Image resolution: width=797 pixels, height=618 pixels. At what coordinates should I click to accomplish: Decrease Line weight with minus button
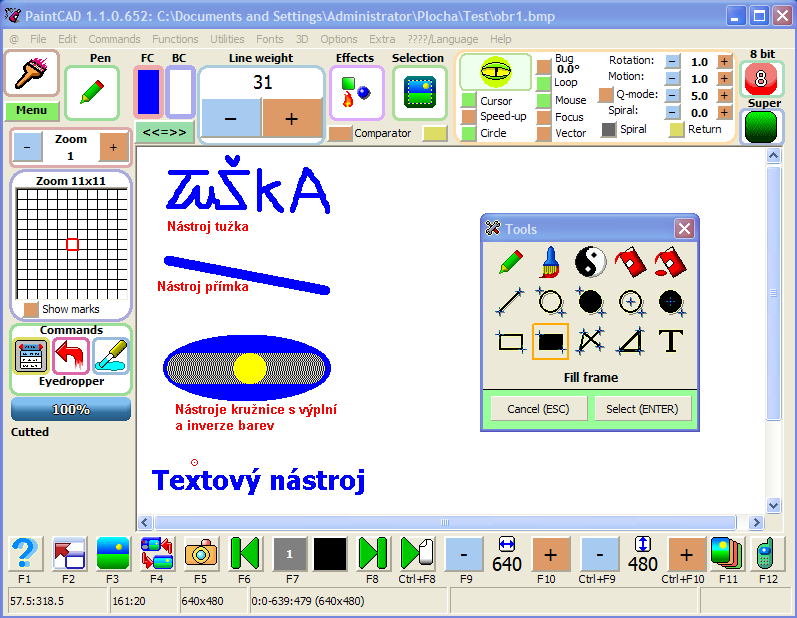[231, 118]
